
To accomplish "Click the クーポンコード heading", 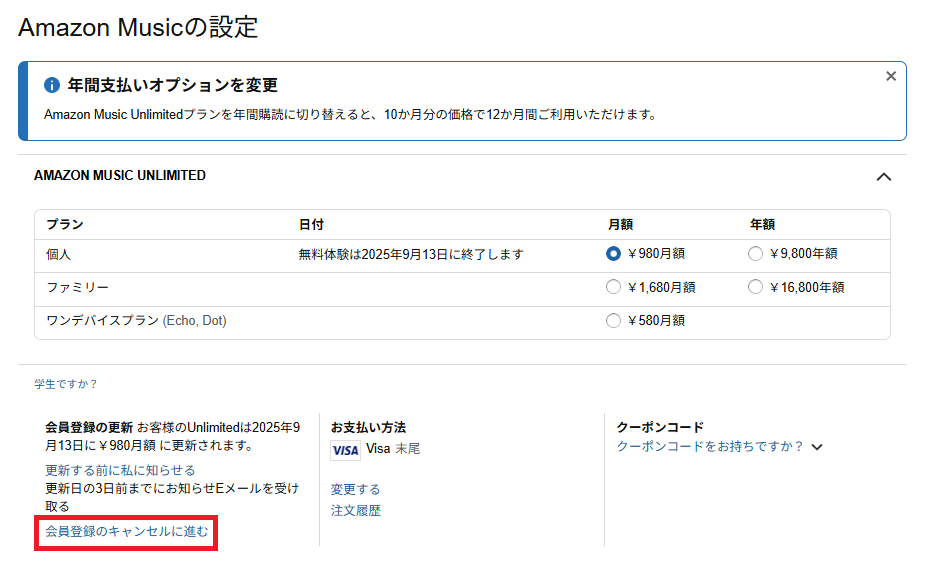I will (x=660, y=428).
